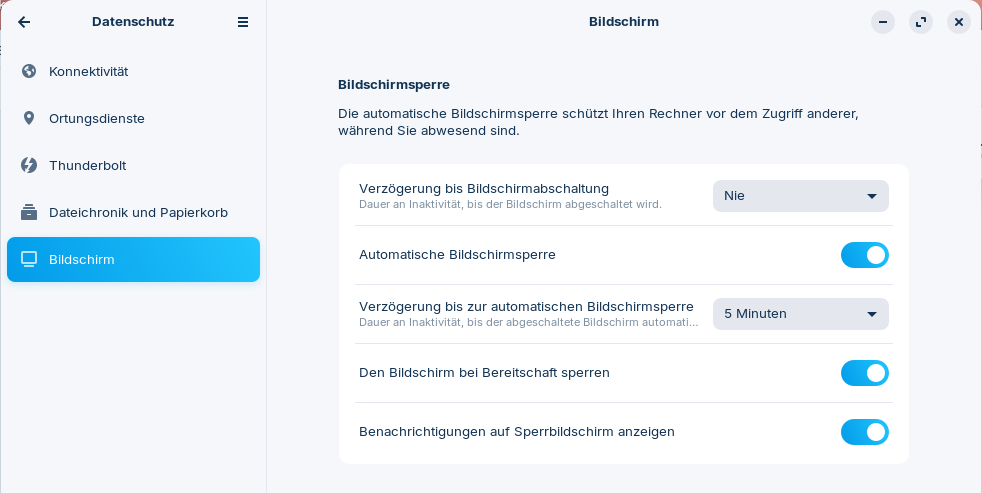Click the location pin icon for Ortungsdienste
The width and height of the screenshot is (982, 493).
(29, 118)
